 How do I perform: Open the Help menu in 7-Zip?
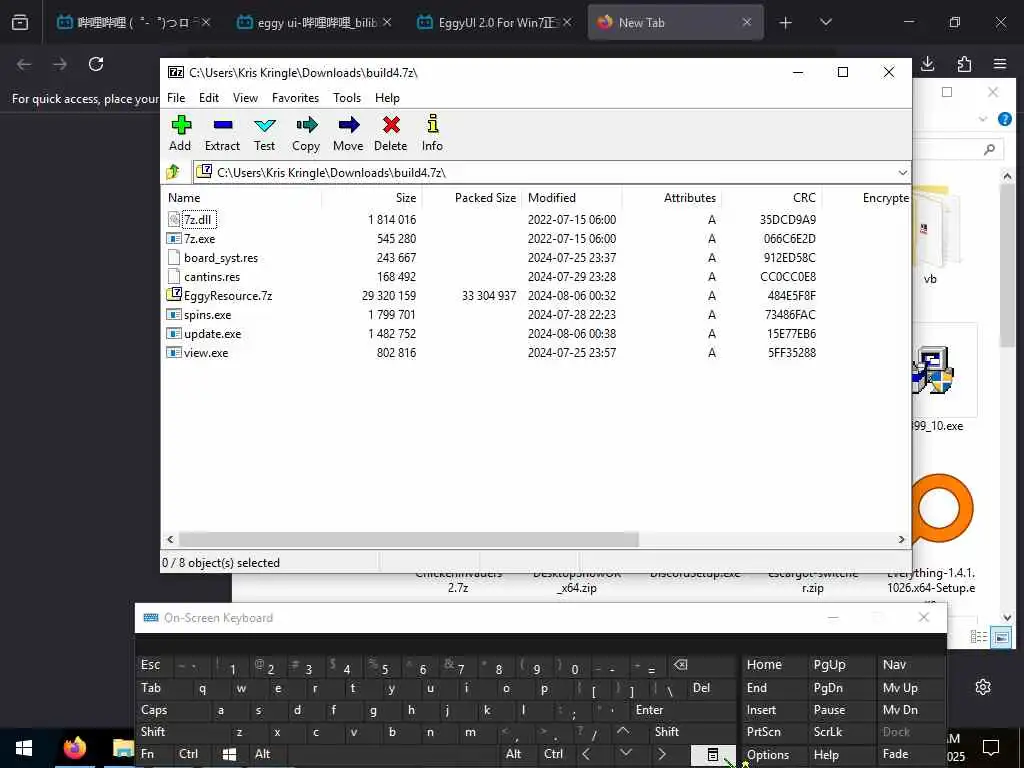point(387,97)
